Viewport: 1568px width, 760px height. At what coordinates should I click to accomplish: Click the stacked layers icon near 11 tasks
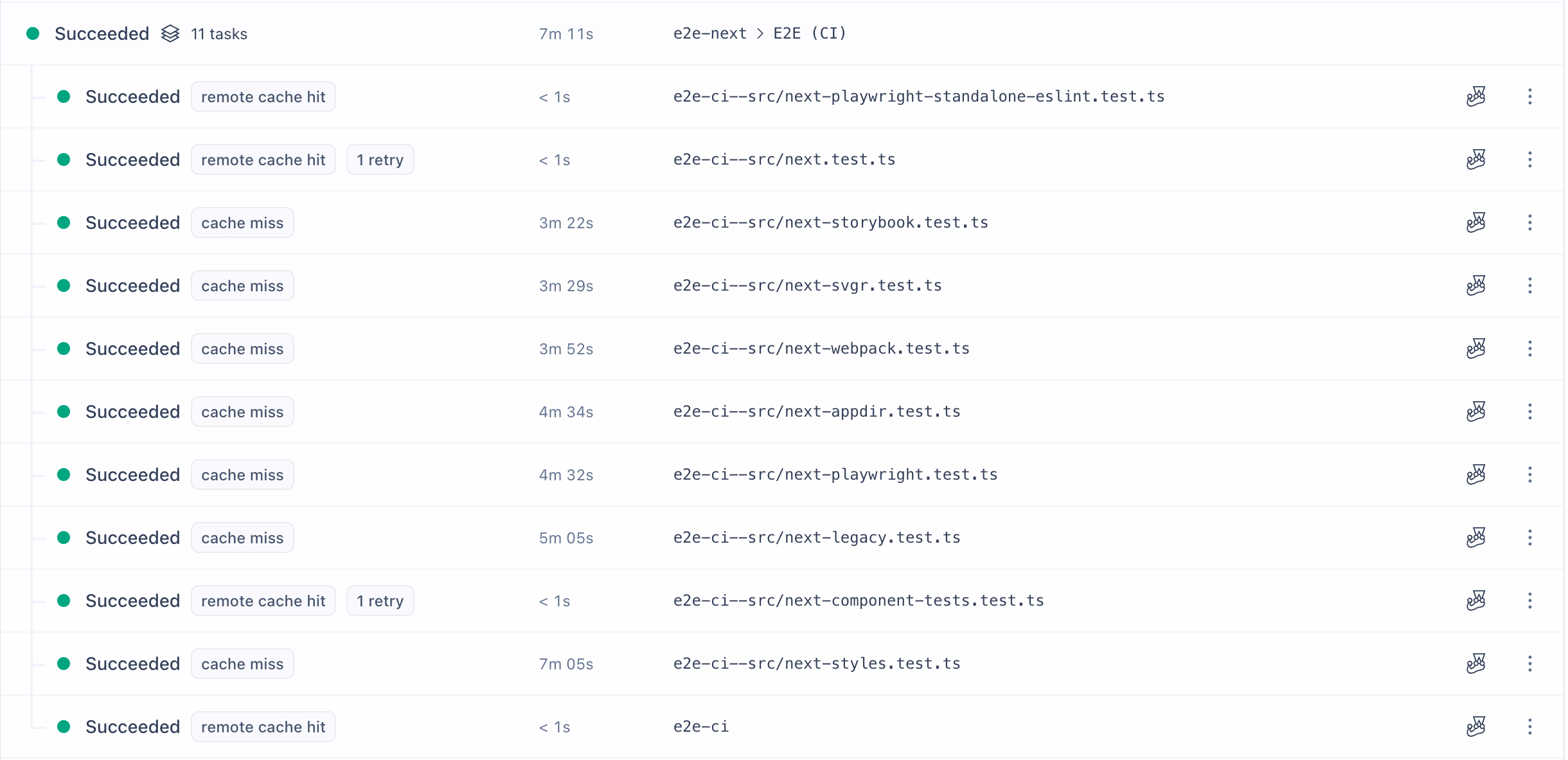(170, 33)
